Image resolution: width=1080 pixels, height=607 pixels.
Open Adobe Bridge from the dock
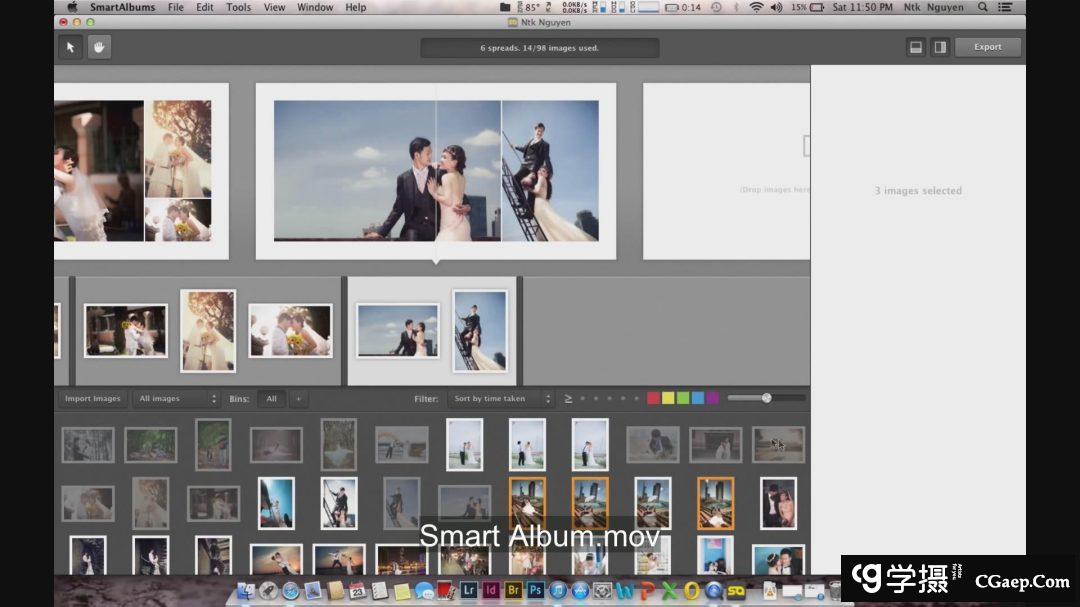(x=513, y=591)
